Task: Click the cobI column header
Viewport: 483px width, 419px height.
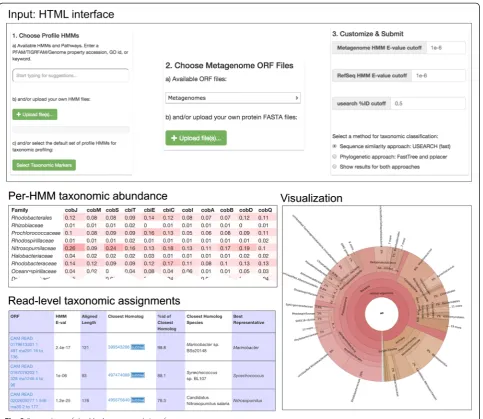Action: click(187, 210)
